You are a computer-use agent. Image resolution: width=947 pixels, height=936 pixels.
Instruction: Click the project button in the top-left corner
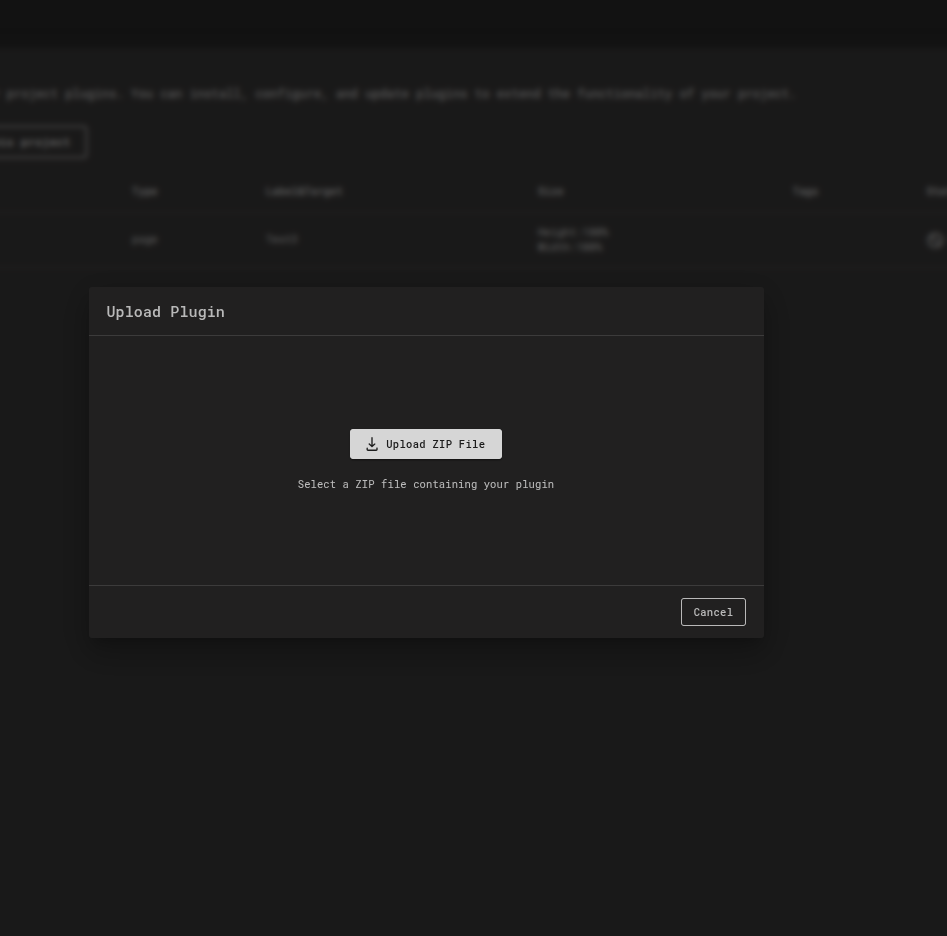click(35, 142)
